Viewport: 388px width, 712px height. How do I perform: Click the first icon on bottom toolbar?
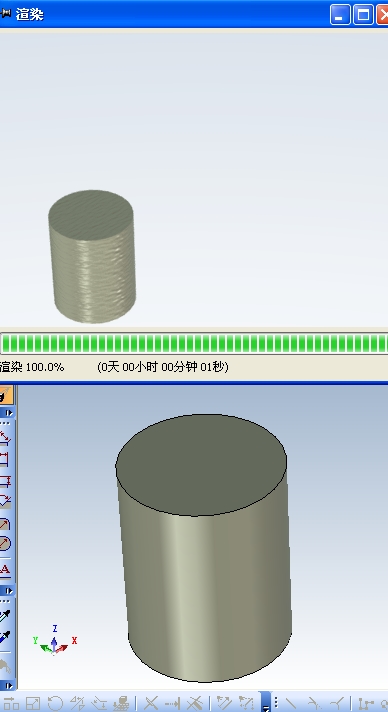pos(11,703)
